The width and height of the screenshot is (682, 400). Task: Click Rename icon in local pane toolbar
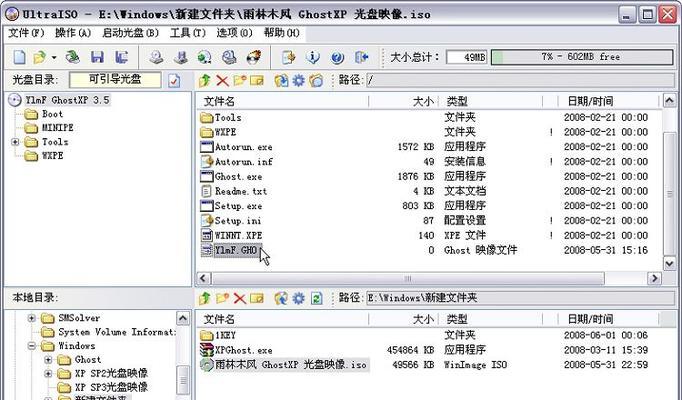coord(257,298)
